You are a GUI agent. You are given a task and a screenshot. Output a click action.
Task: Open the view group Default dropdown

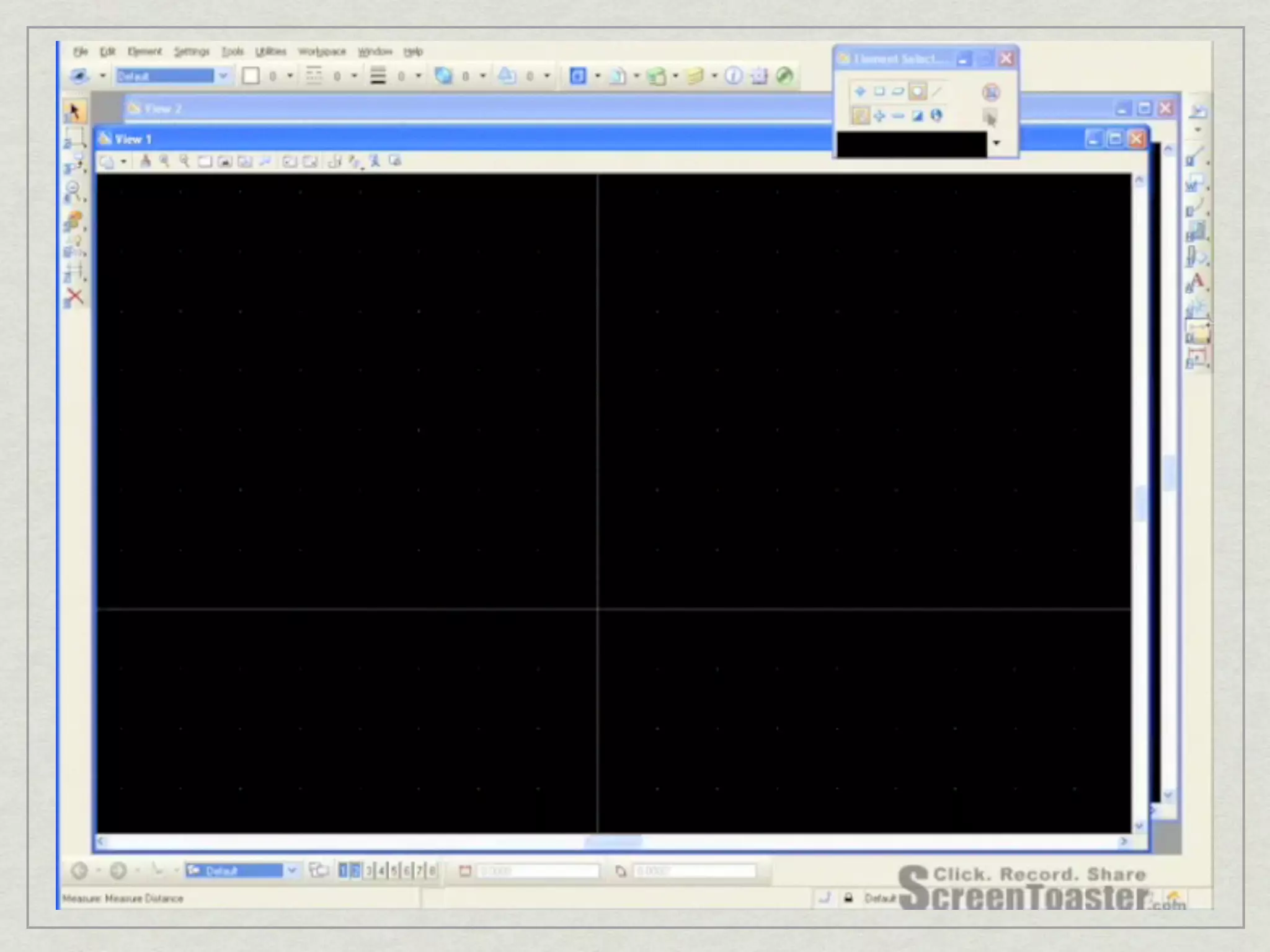pos(291,871)
